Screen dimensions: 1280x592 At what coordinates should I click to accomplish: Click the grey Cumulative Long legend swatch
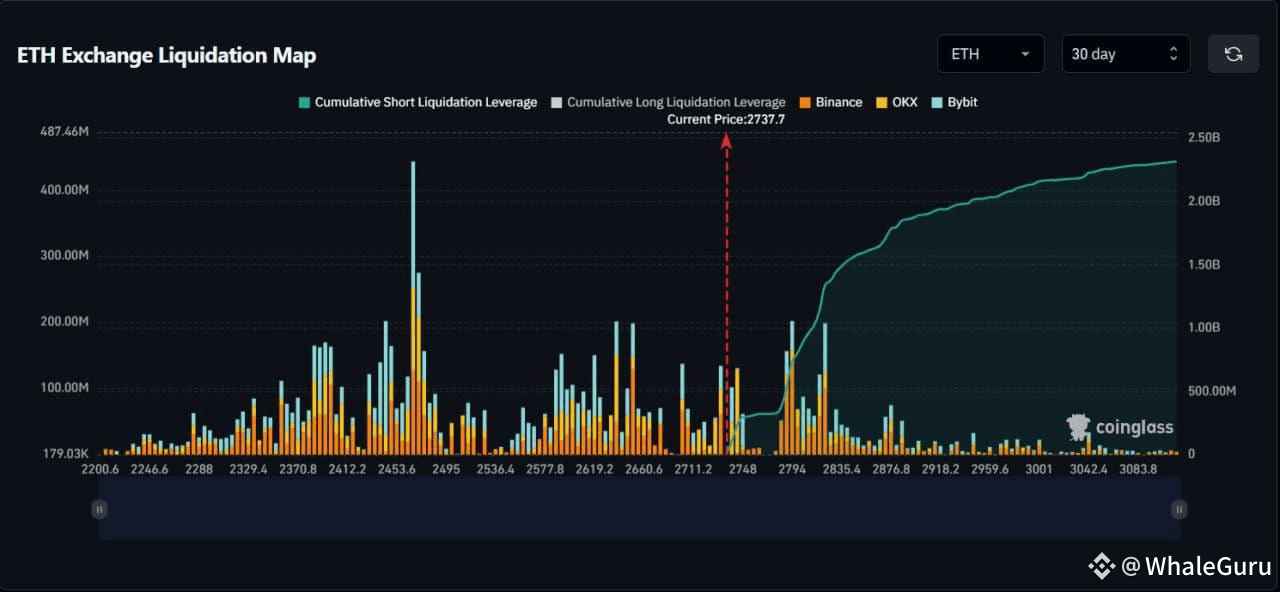(x=557, y=102)
